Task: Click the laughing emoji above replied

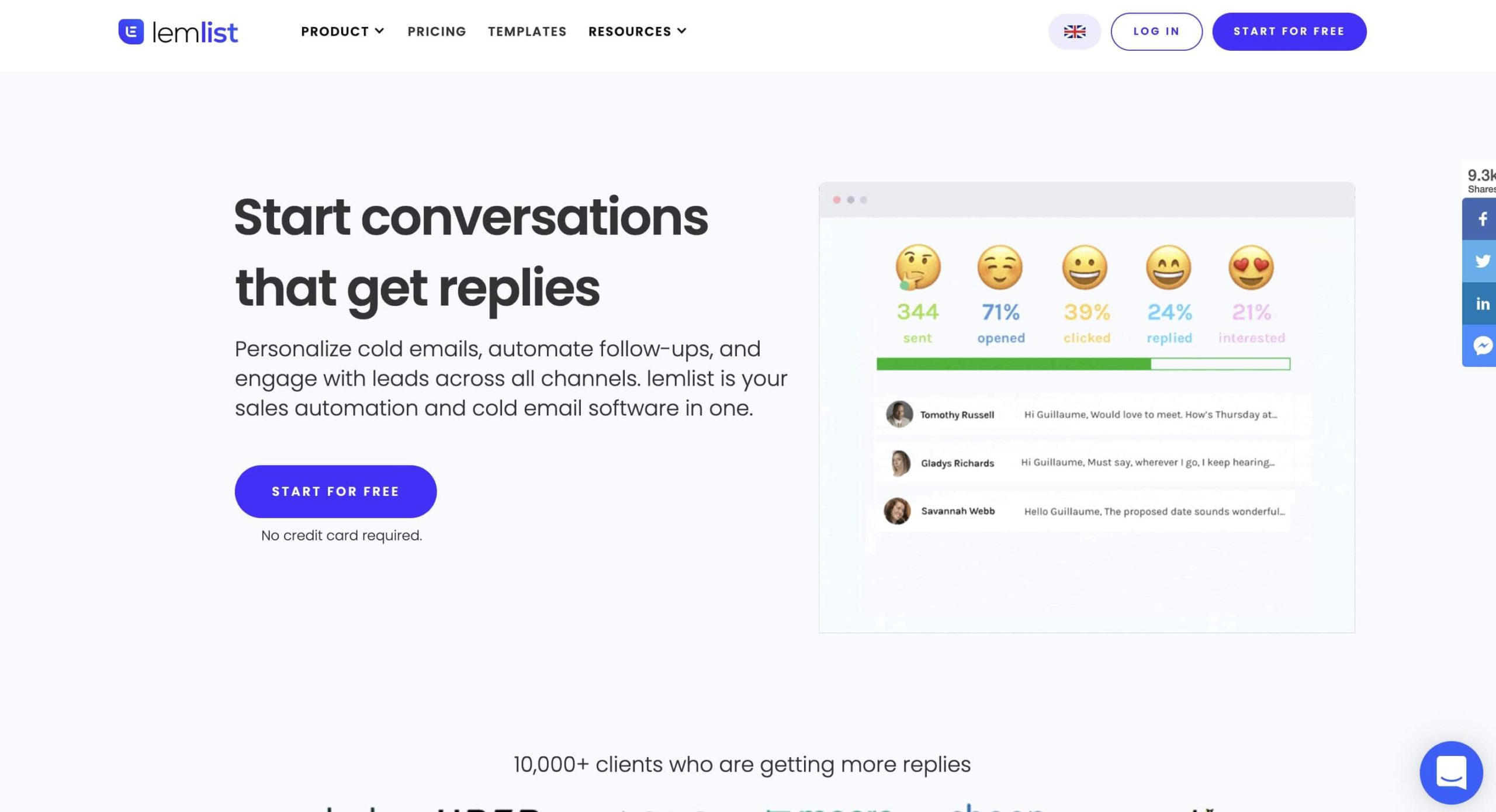Action: click(x=1168, y=267)
